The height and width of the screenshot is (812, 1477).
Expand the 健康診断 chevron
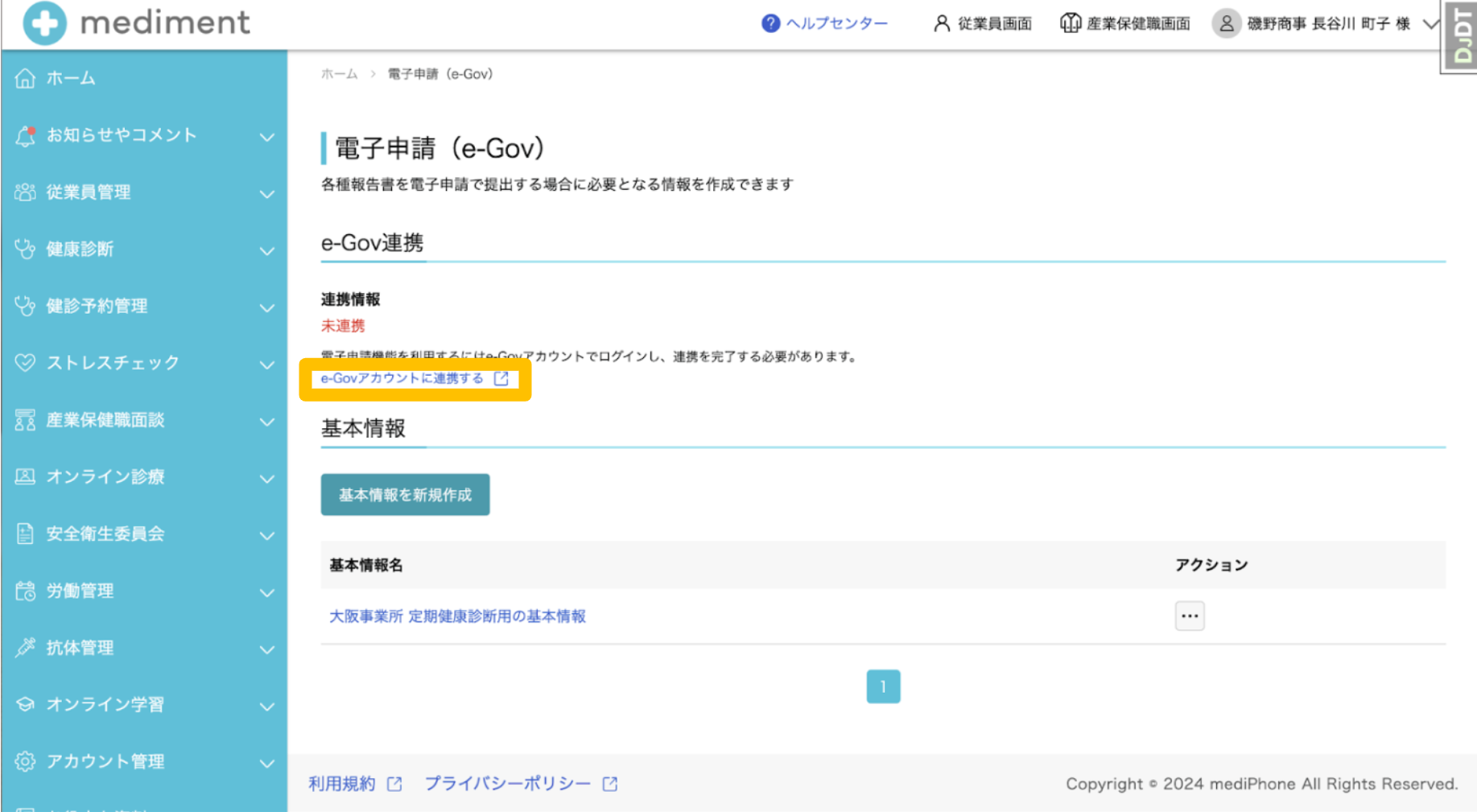pos(266,251)
